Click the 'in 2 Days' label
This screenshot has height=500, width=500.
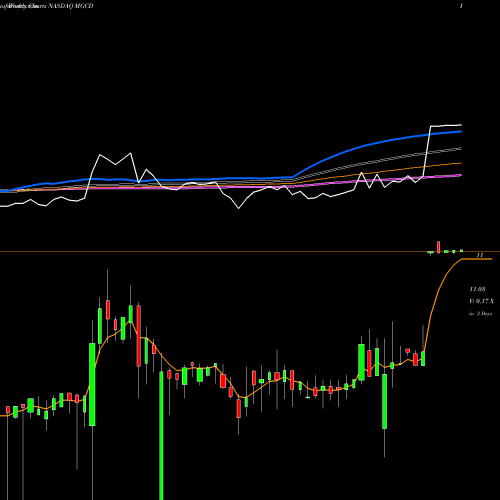tap(480, 314)
